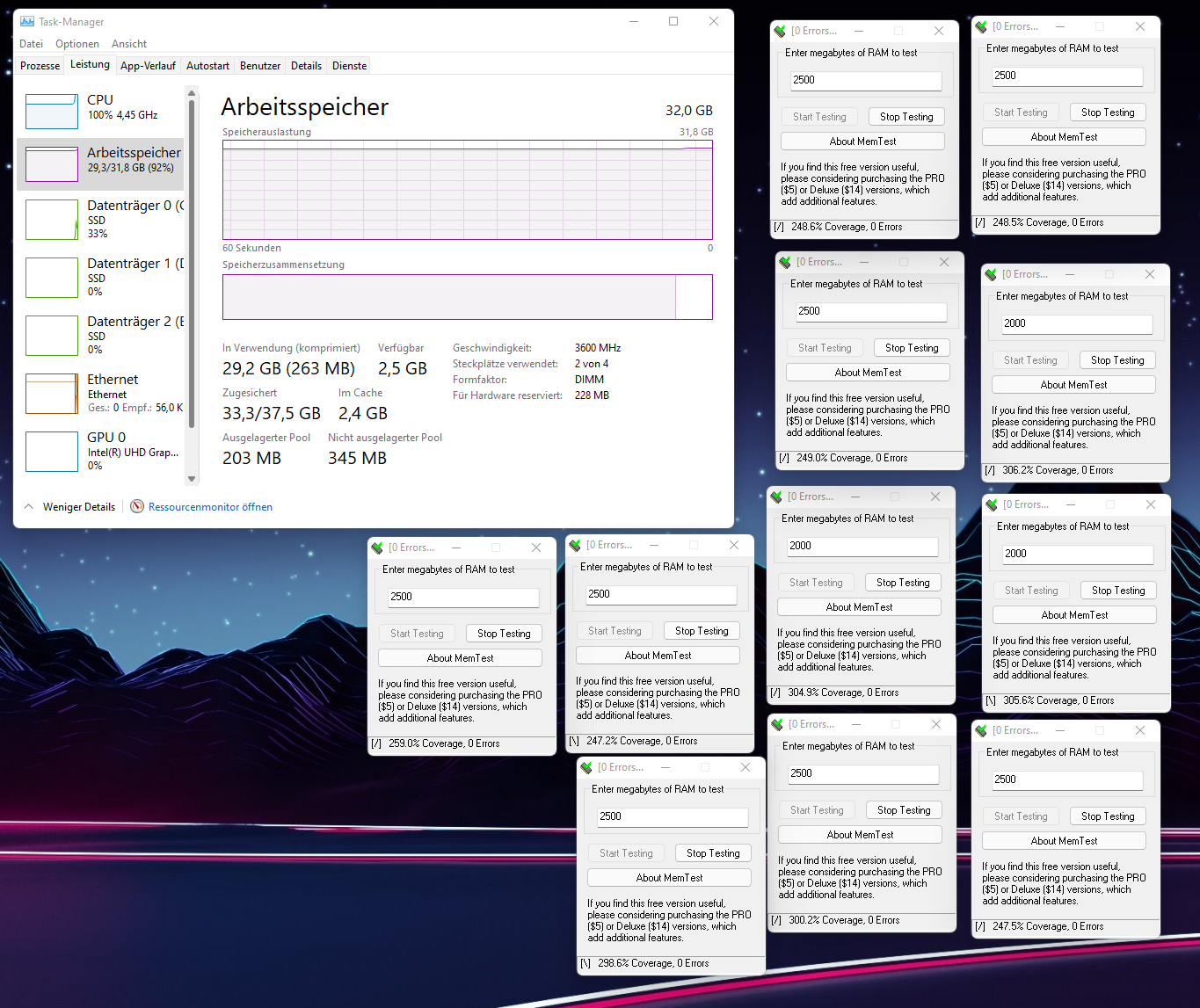
Task: Click the Ressourcenmonitor icon at the bottom
Action: tap(137, 506)
